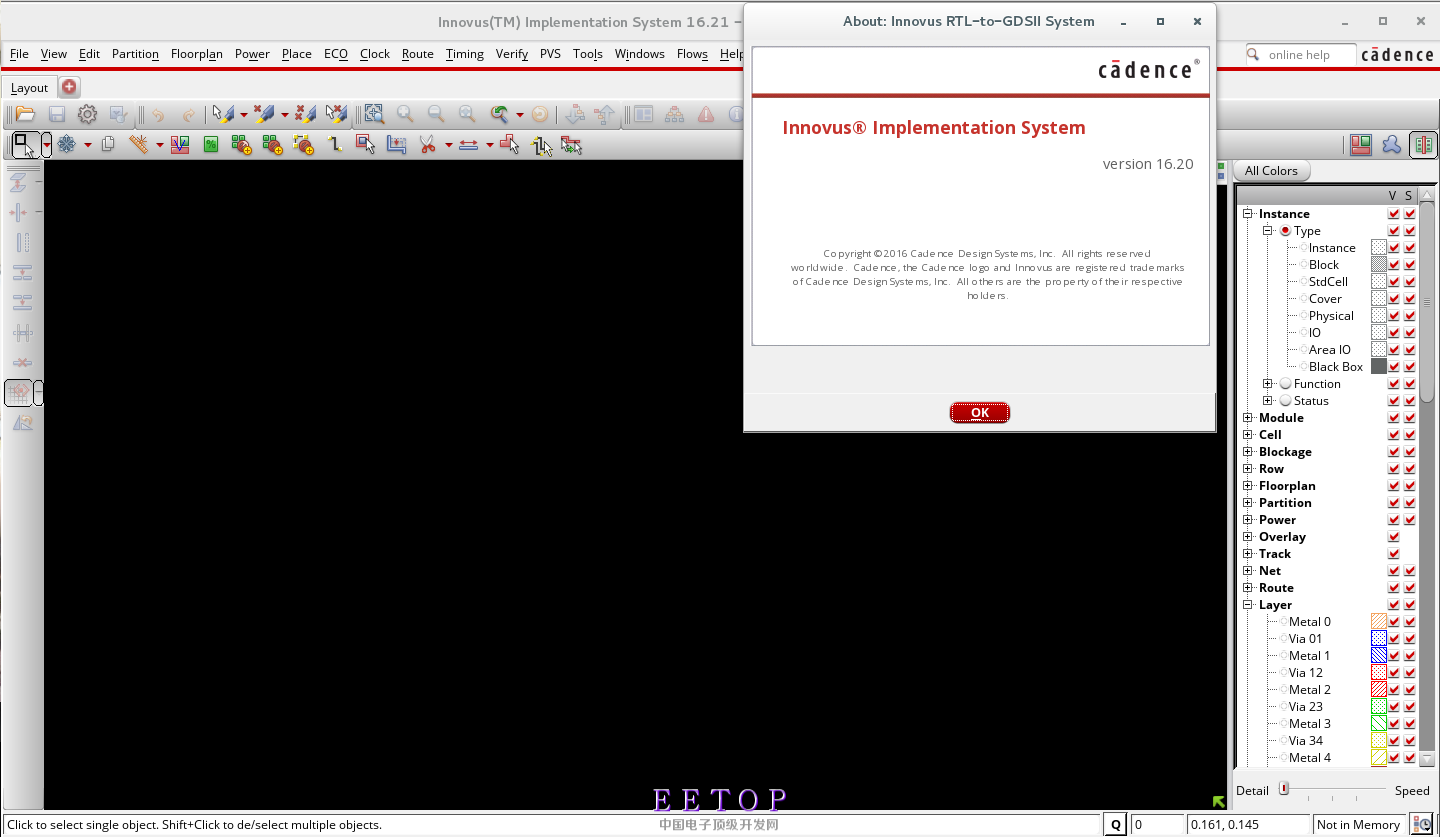Click the scissors cut wire tool

[428, 145]
